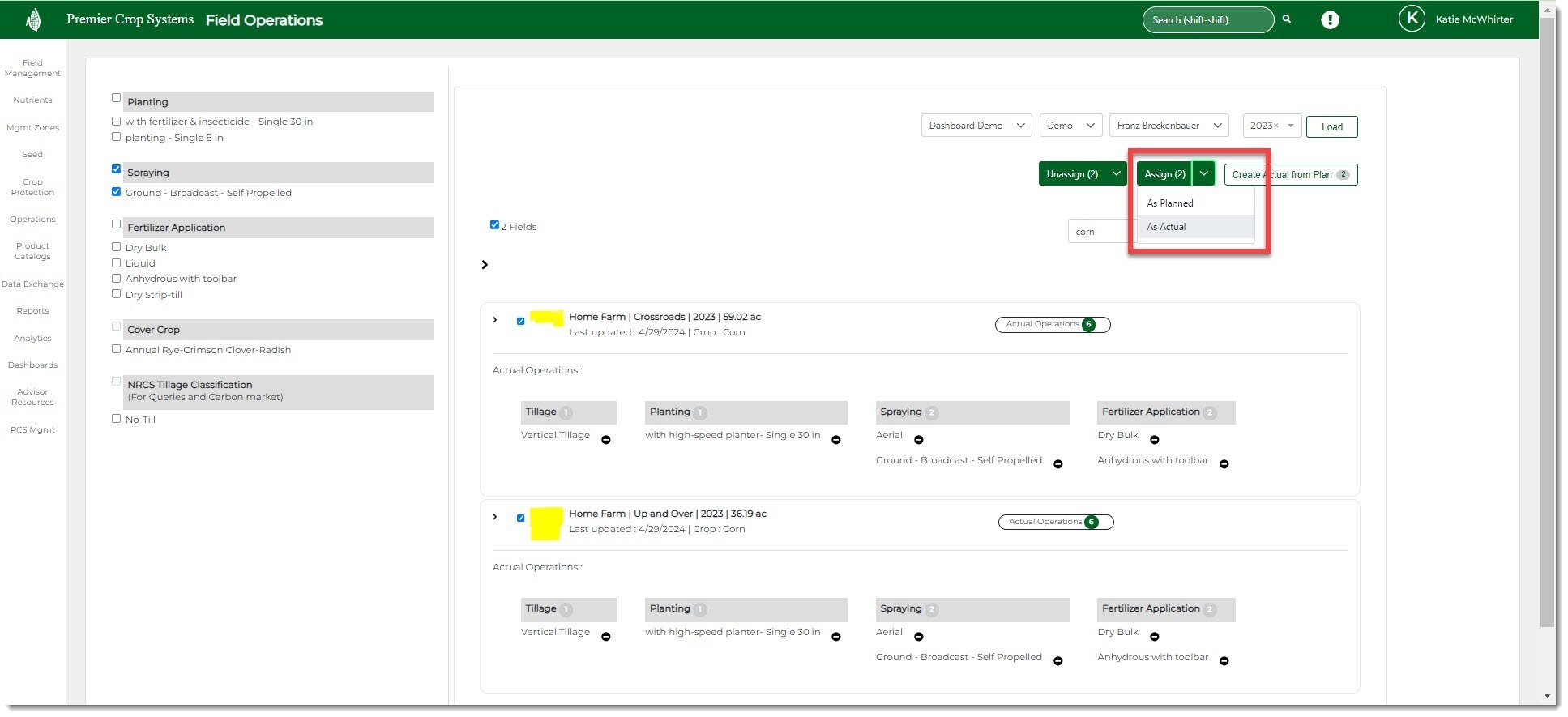Remove Anhydrous with toolbar from Crossroads field

tap(1224, 464)
